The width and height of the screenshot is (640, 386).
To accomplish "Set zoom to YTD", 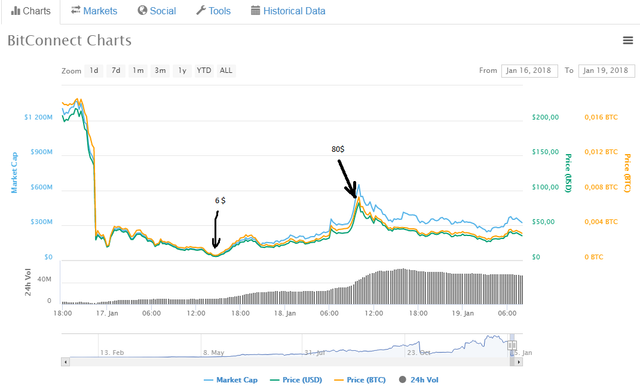I will click(204, 71).
